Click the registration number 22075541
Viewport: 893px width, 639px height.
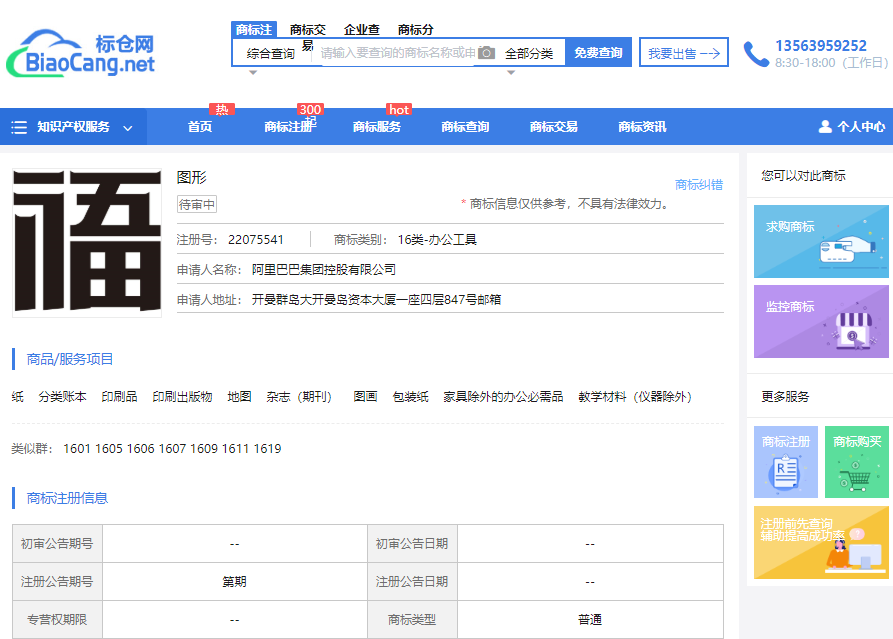(256, 240)
